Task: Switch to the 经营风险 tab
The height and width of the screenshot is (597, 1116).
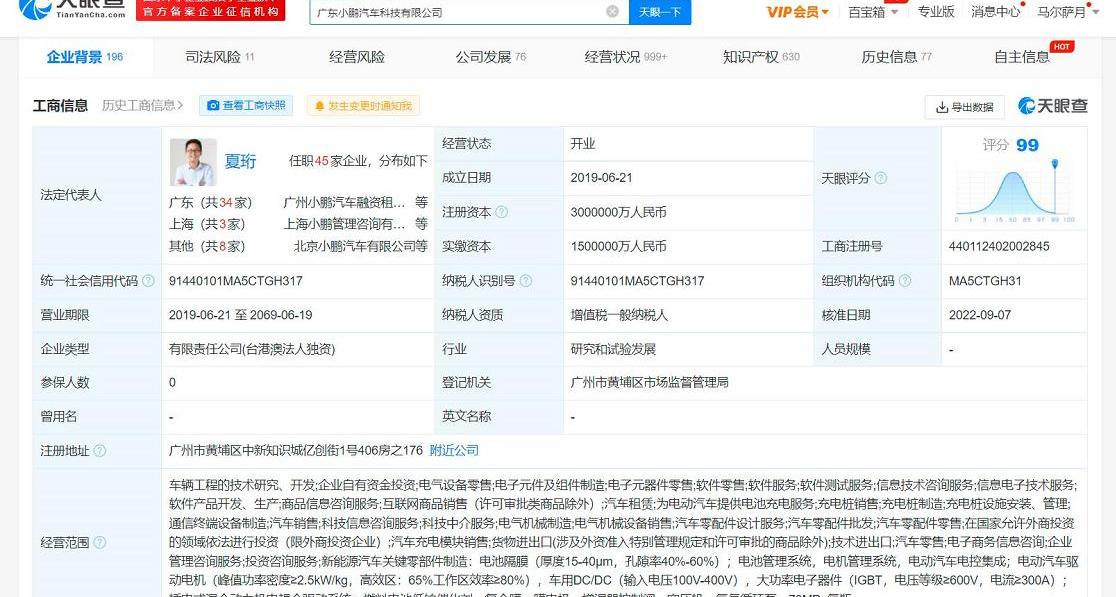Action: (357, 57)
